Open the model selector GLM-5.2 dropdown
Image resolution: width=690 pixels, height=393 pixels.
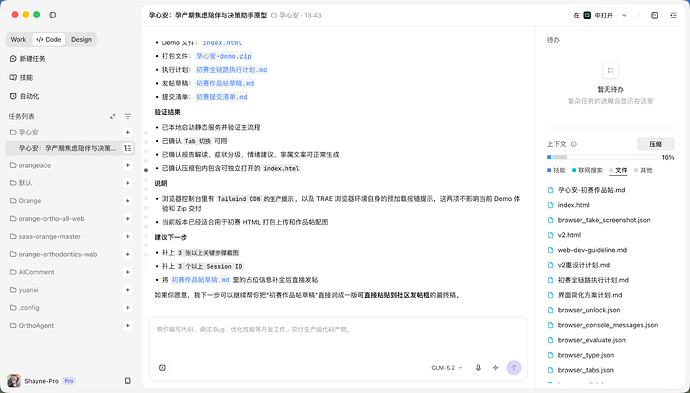(447, 367)
